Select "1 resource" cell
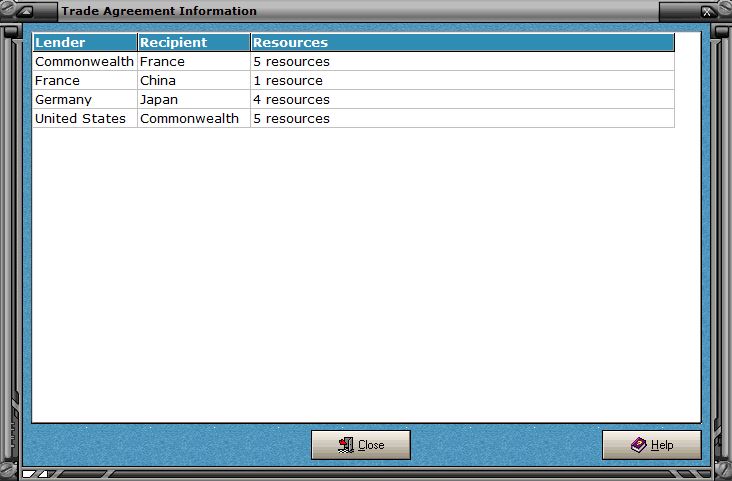This screenshot has height=481, width=732. [463, 81]
